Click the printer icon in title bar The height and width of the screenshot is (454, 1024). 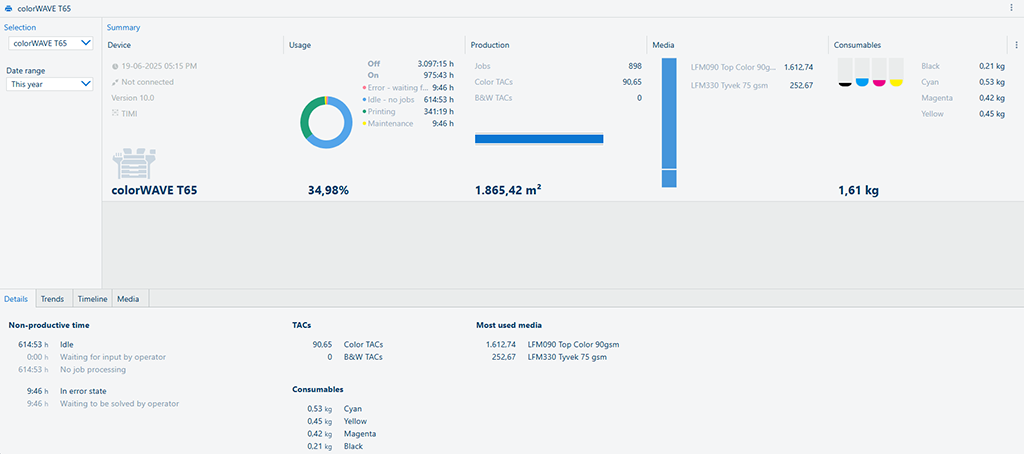pyautogui.click(x=9, y=8)
